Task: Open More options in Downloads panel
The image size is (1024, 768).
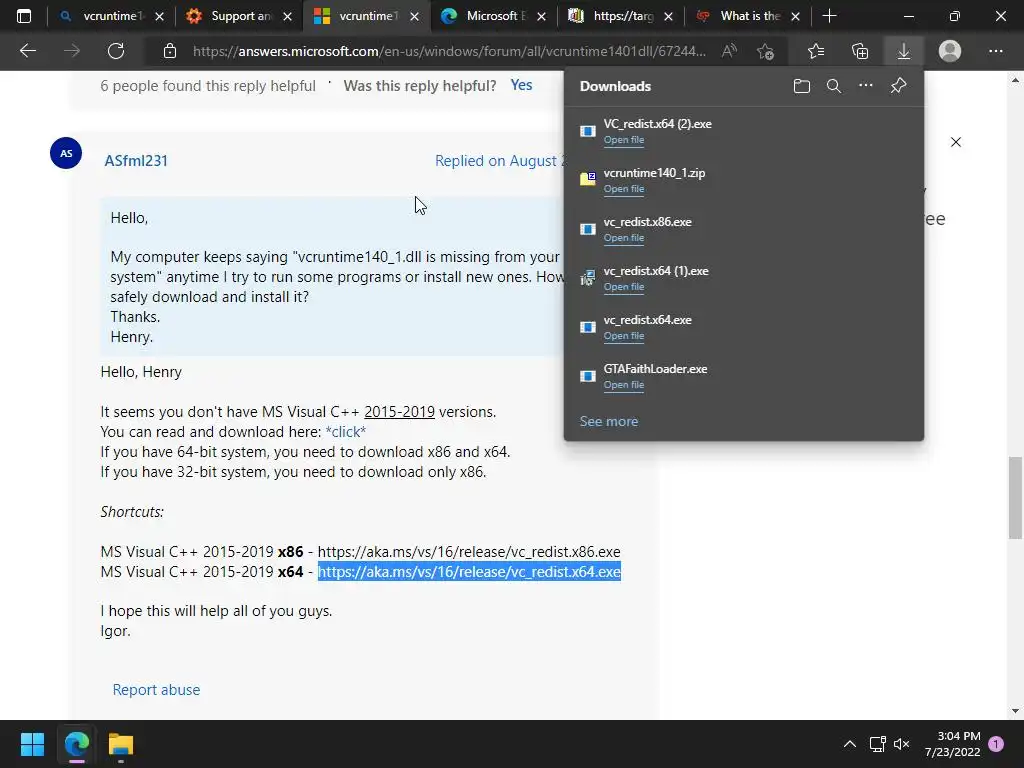Action: tap(865, 86)
